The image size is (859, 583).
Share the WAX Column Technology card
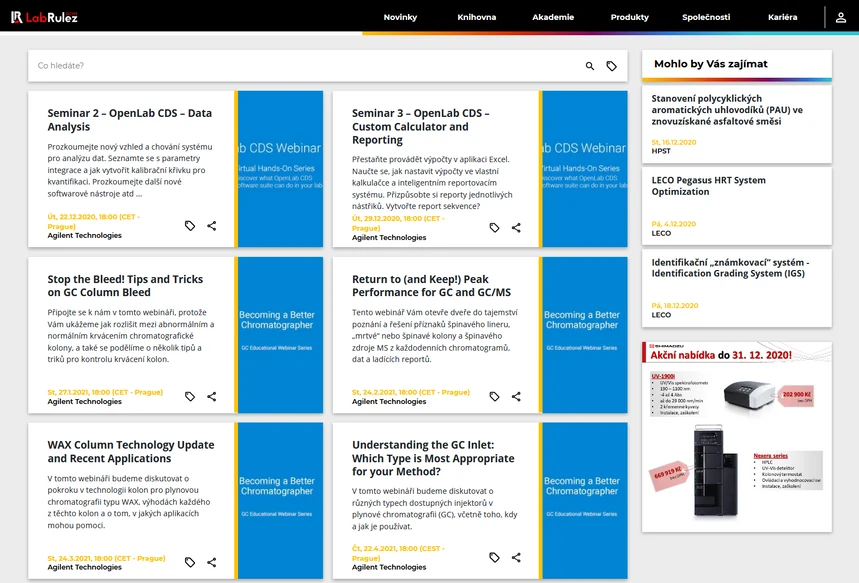(x=211, y=562)
